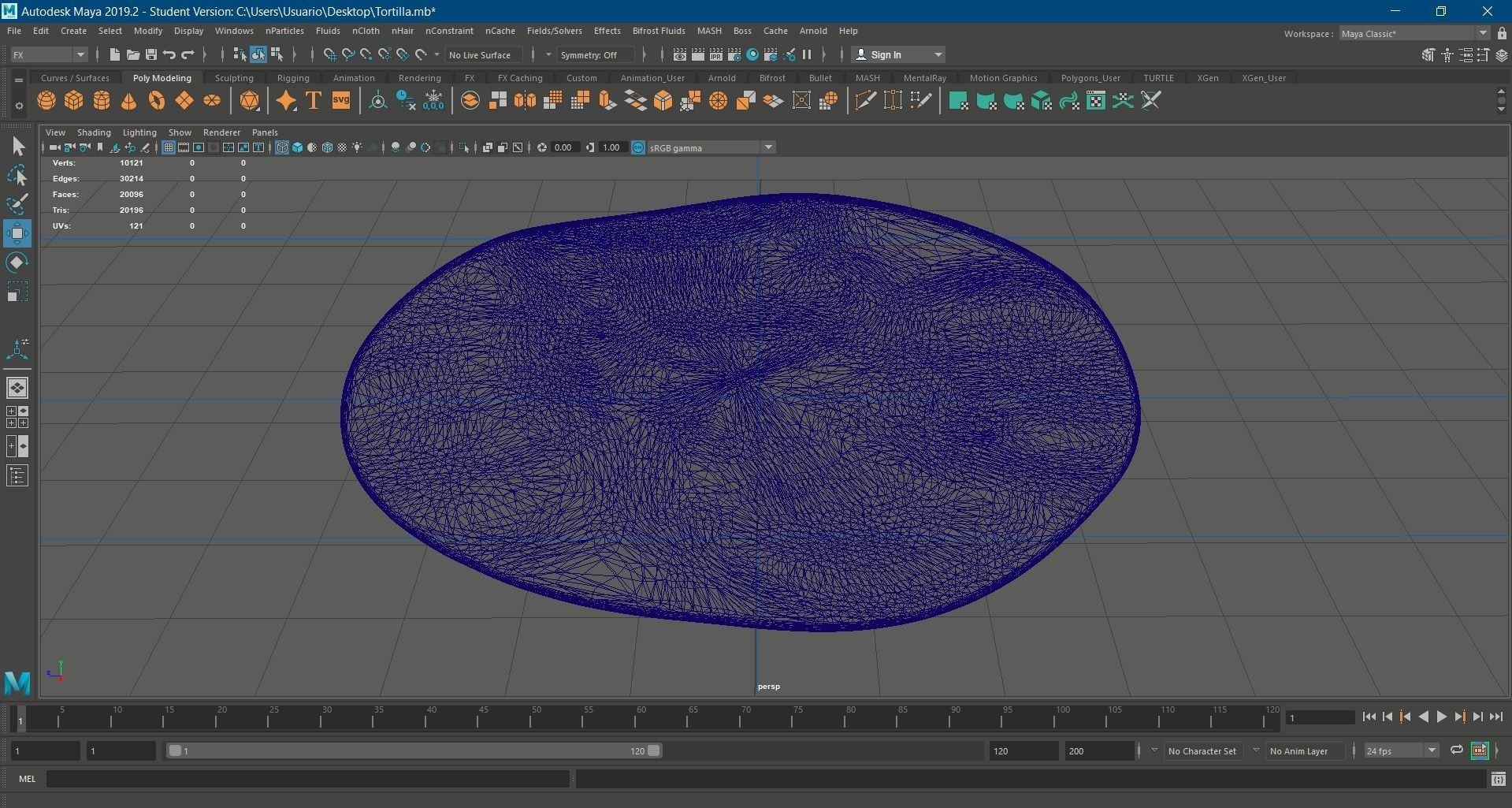This screenshot has width=1512, height=808.
Task: Toggle use all lights in the viewport
Action: [x=358, y=147]
